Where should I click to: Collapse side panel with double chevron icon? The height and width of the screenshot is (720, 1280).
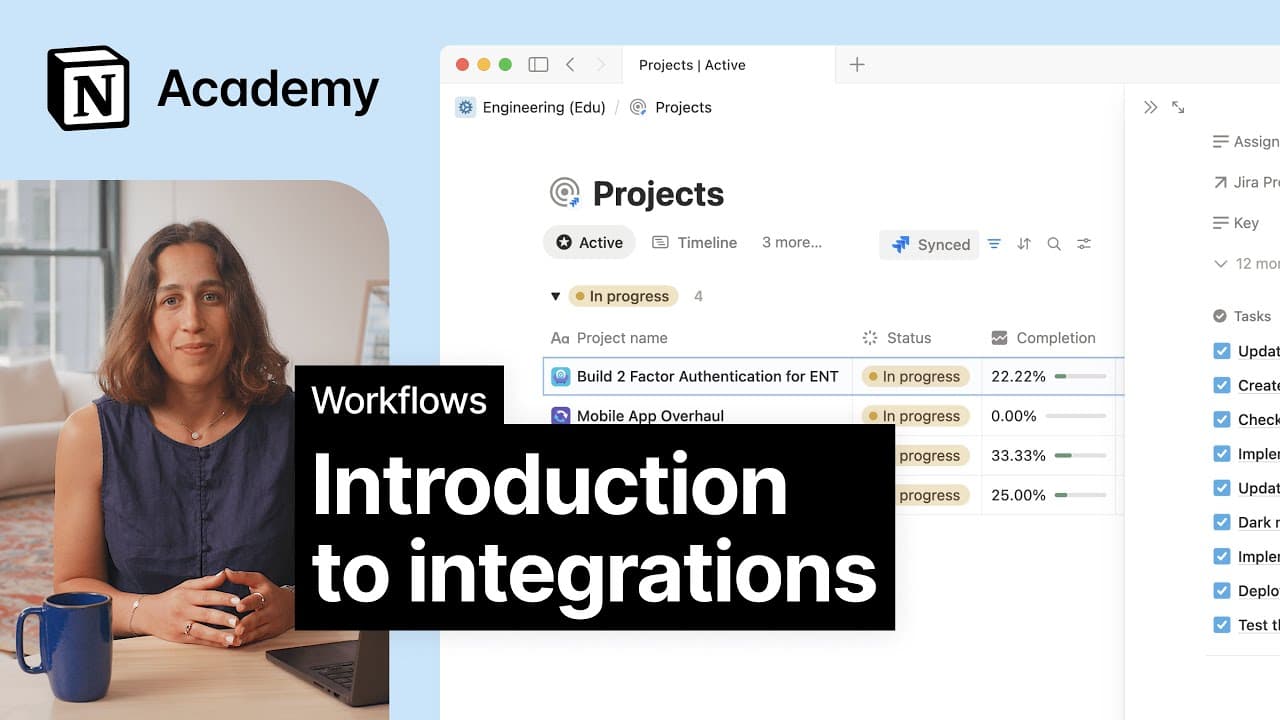point(1150,107)
